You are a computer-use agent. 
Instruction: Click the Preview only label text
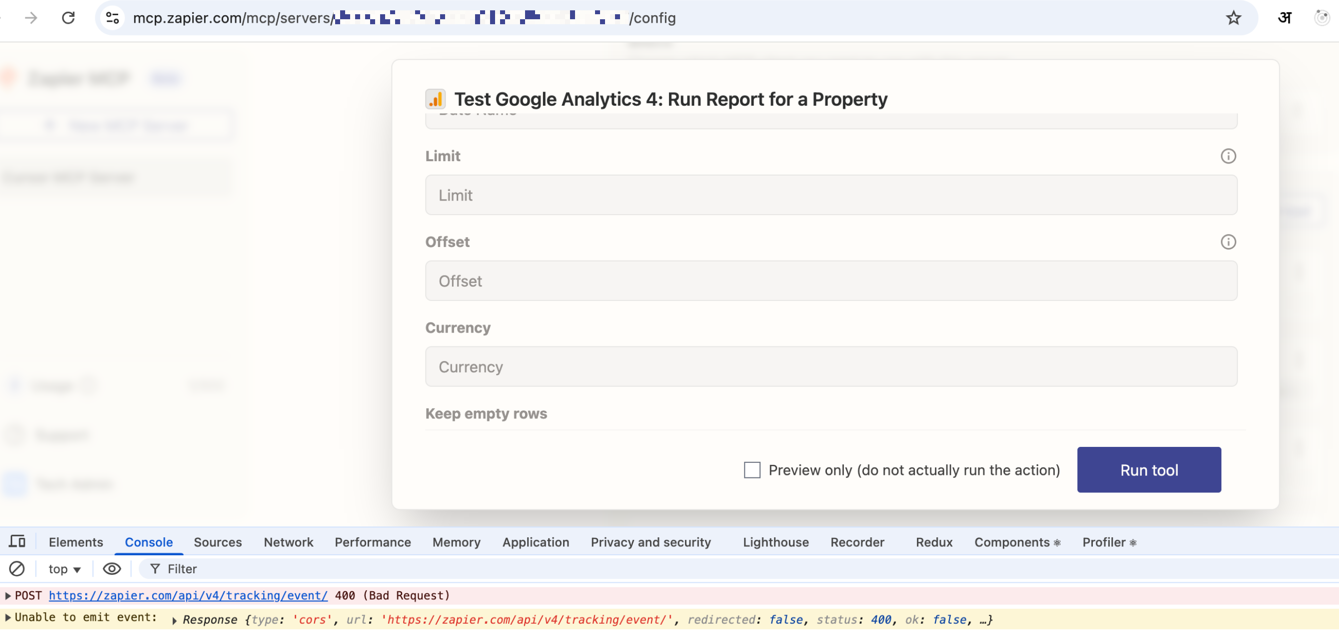[x=914, y=470]
